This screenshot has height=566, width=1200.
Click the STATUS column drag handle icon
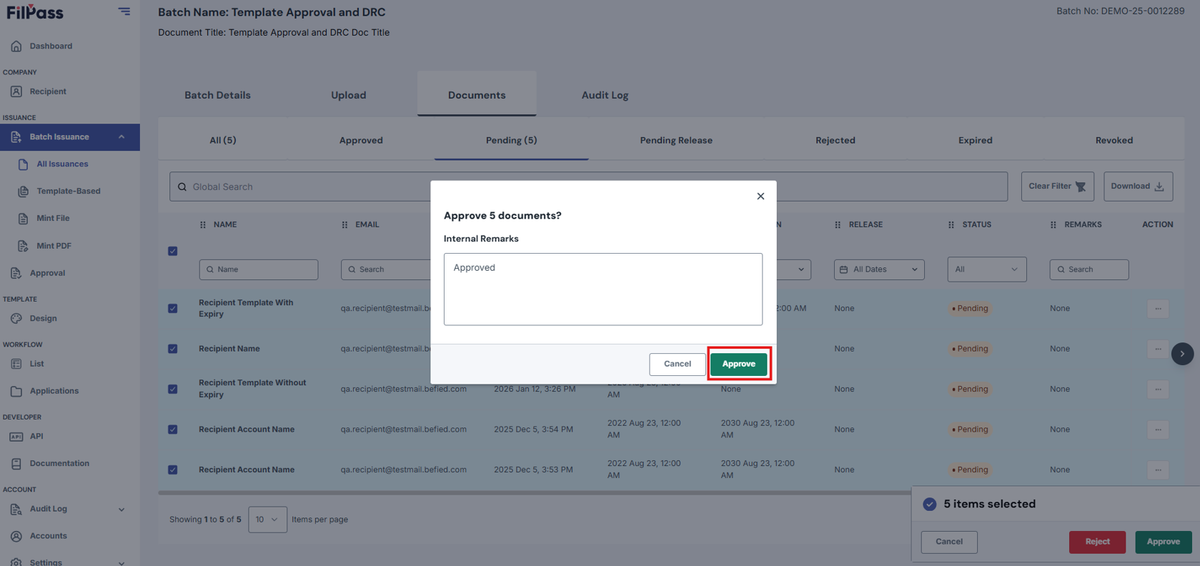coord(952,225)
